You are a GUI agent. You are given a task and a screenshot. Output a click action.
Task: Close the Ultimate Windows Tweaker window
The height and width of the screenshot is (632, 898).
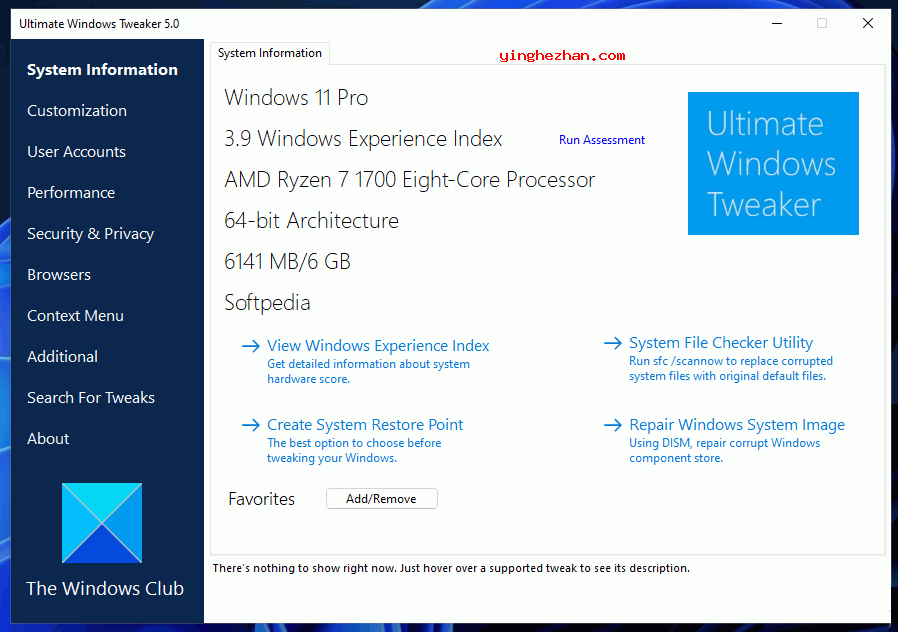pyautogui.click(x=868, y=23)
